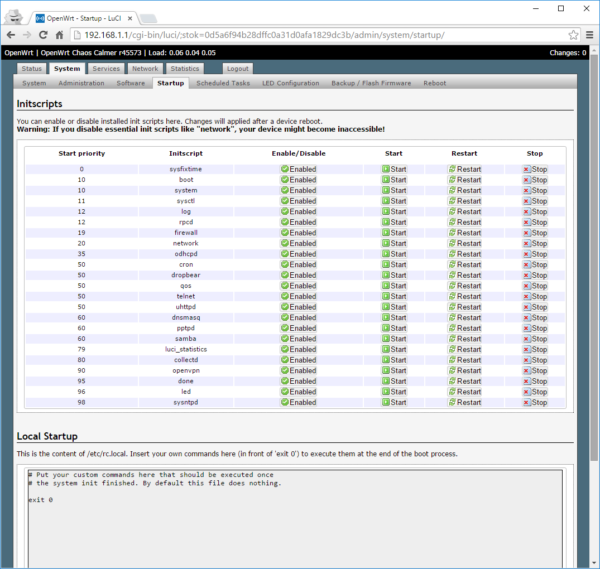Viewport: 600px width, 569px height.
Task: Go to Backup / Flash Firmware subtab
Action: 371,84
